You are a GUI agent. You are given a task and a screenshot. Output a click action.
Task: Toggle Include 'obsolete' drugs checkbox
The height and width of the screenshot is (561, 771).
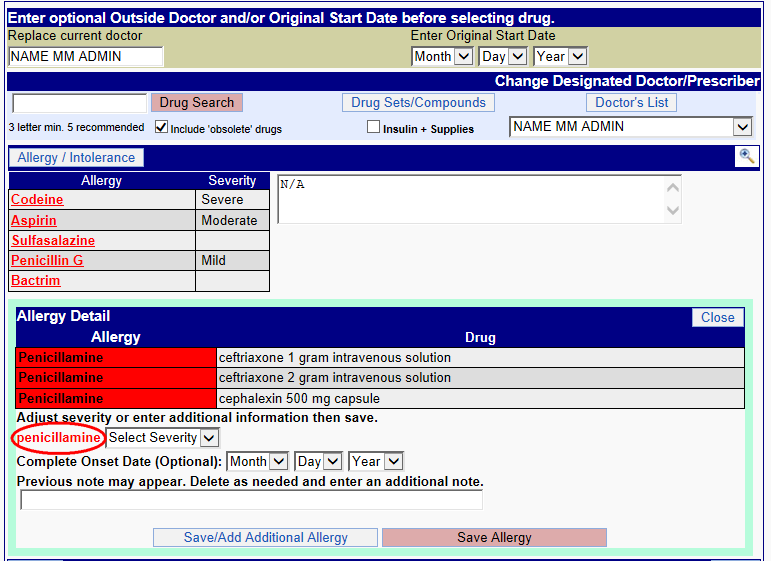tap(161, 128)
